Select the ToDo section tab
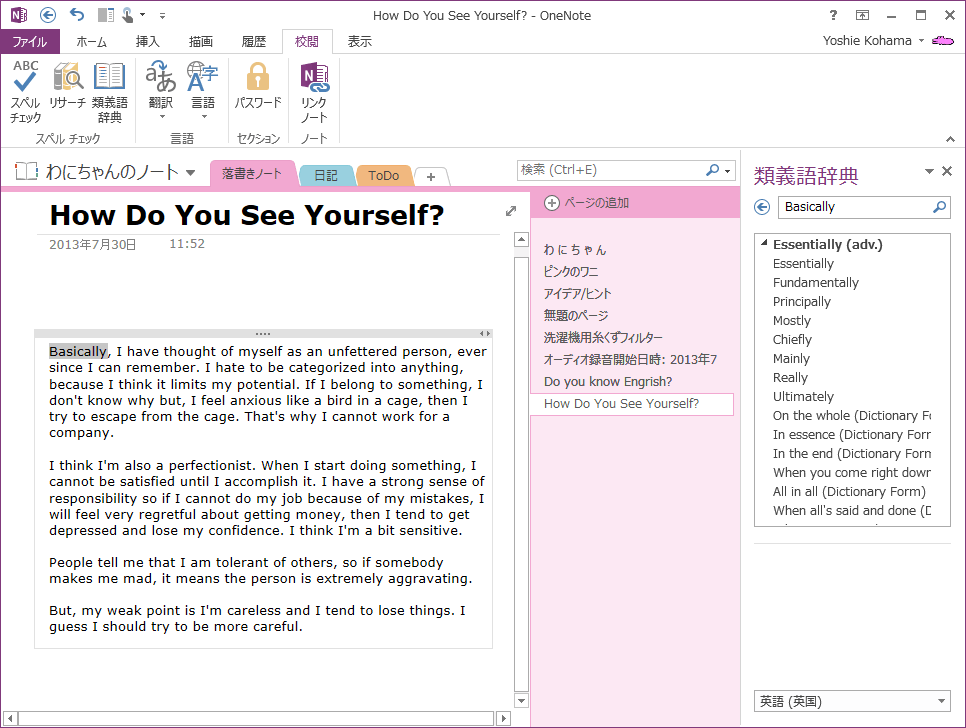Image resolution: width=966 pixels, height=728 pixels. click(383, 176)
